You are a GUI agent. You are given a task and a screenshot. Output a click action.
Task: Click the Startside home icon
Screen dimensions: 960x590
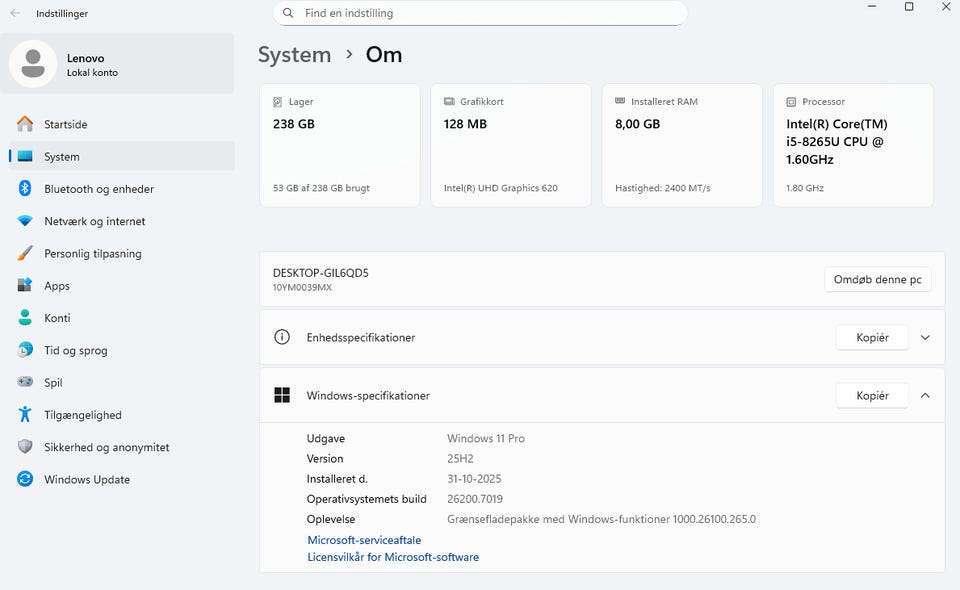pos(25,124)
